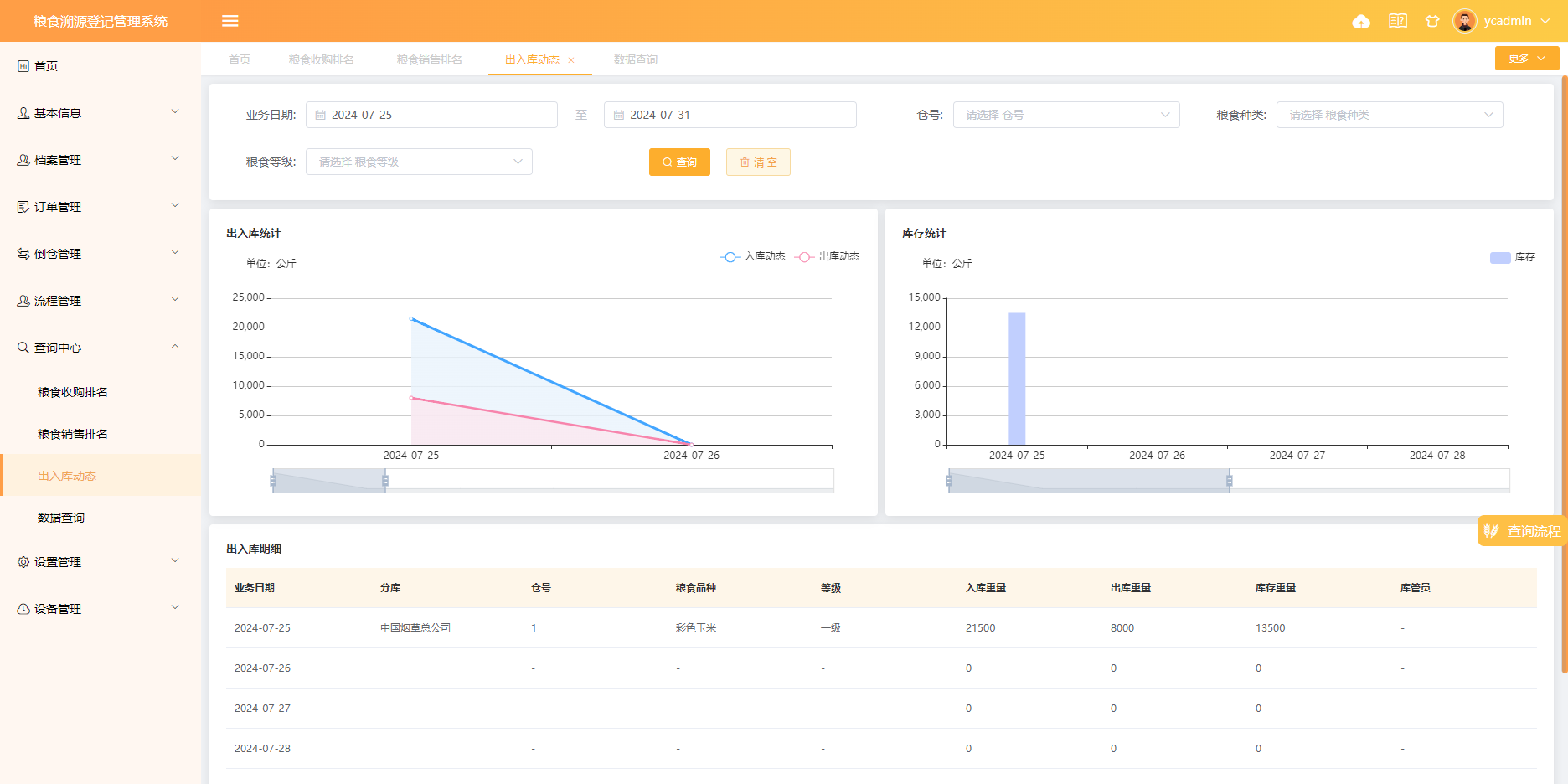Toggle 入库动态 legend series
Image resolution: width=1568 pixels, height=784 pixels.
pyautogui.click(x=753, y=257)
